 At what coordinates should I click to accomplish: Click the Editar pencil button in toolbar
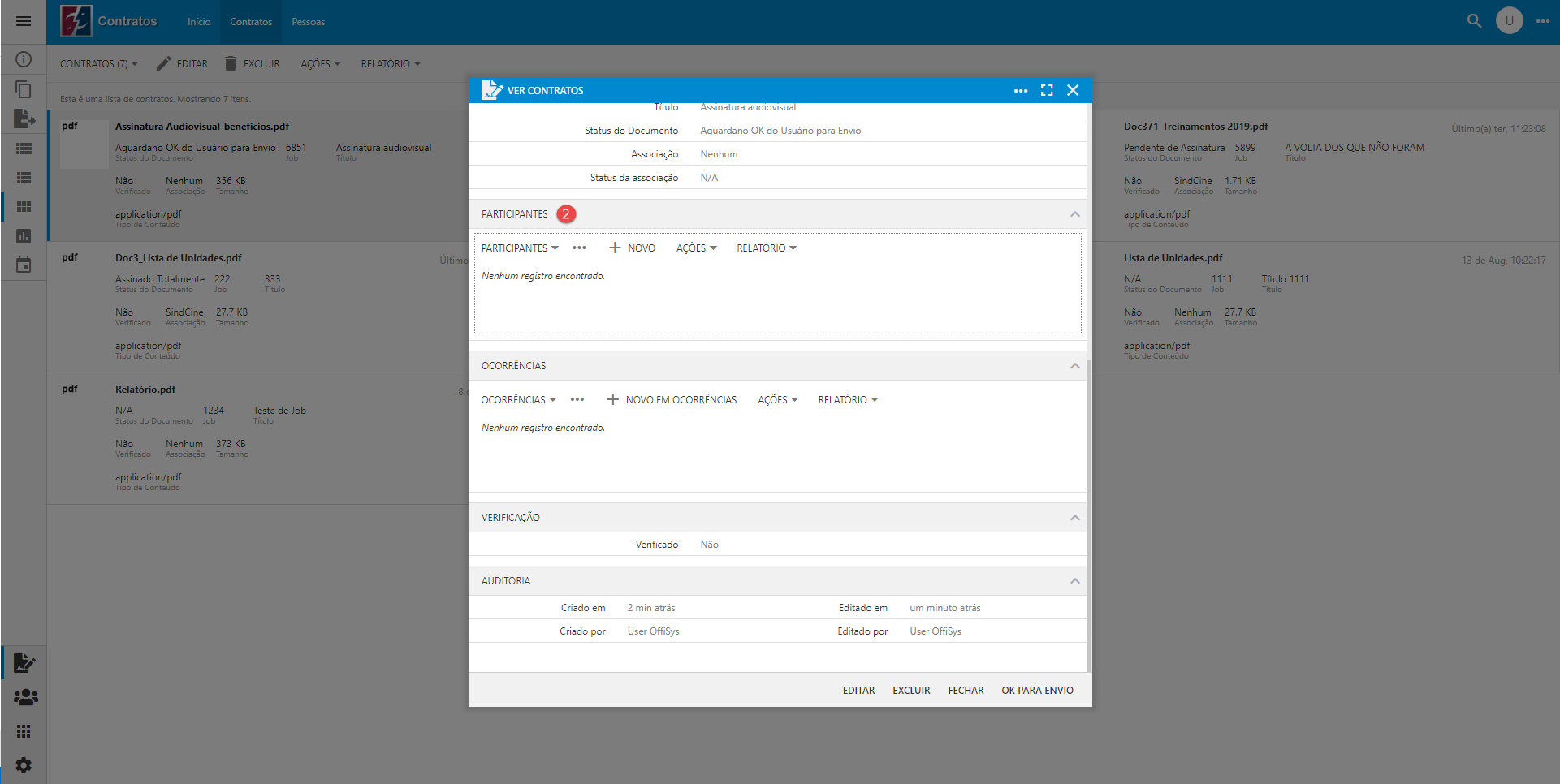pyautogui.click(x=182, y=63)
